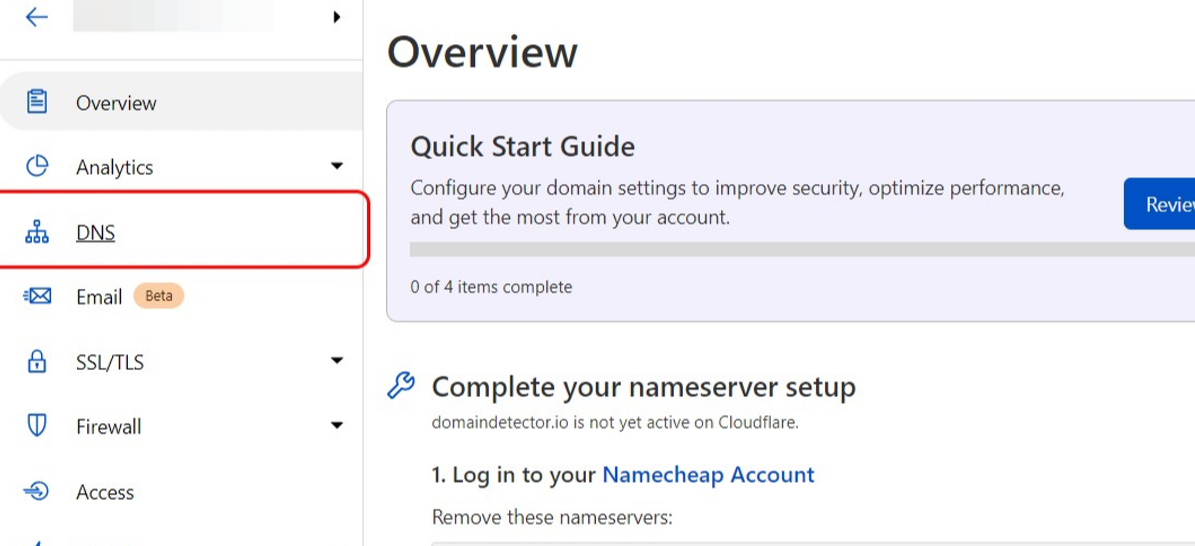
Task: Select the Overview menu item
Action: tap(116, 103)
